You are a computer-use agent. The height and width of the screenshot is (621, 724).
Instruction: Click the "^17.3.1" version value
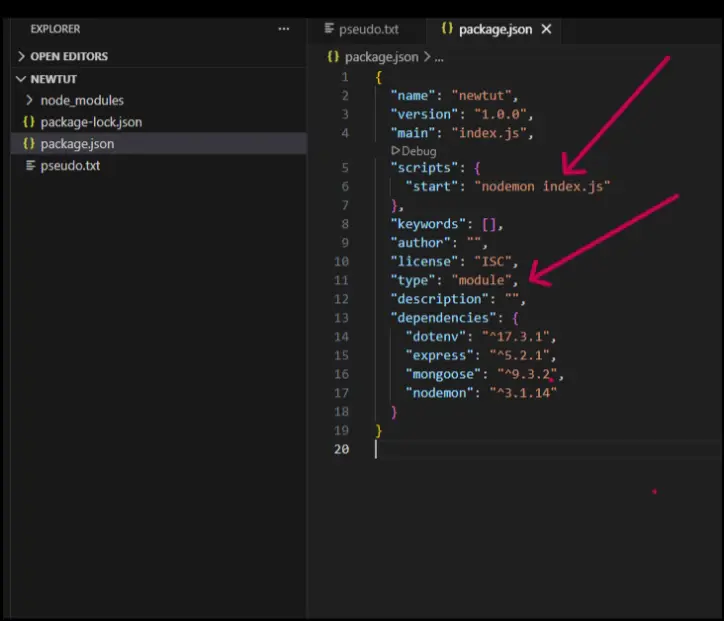coord(516,337)
